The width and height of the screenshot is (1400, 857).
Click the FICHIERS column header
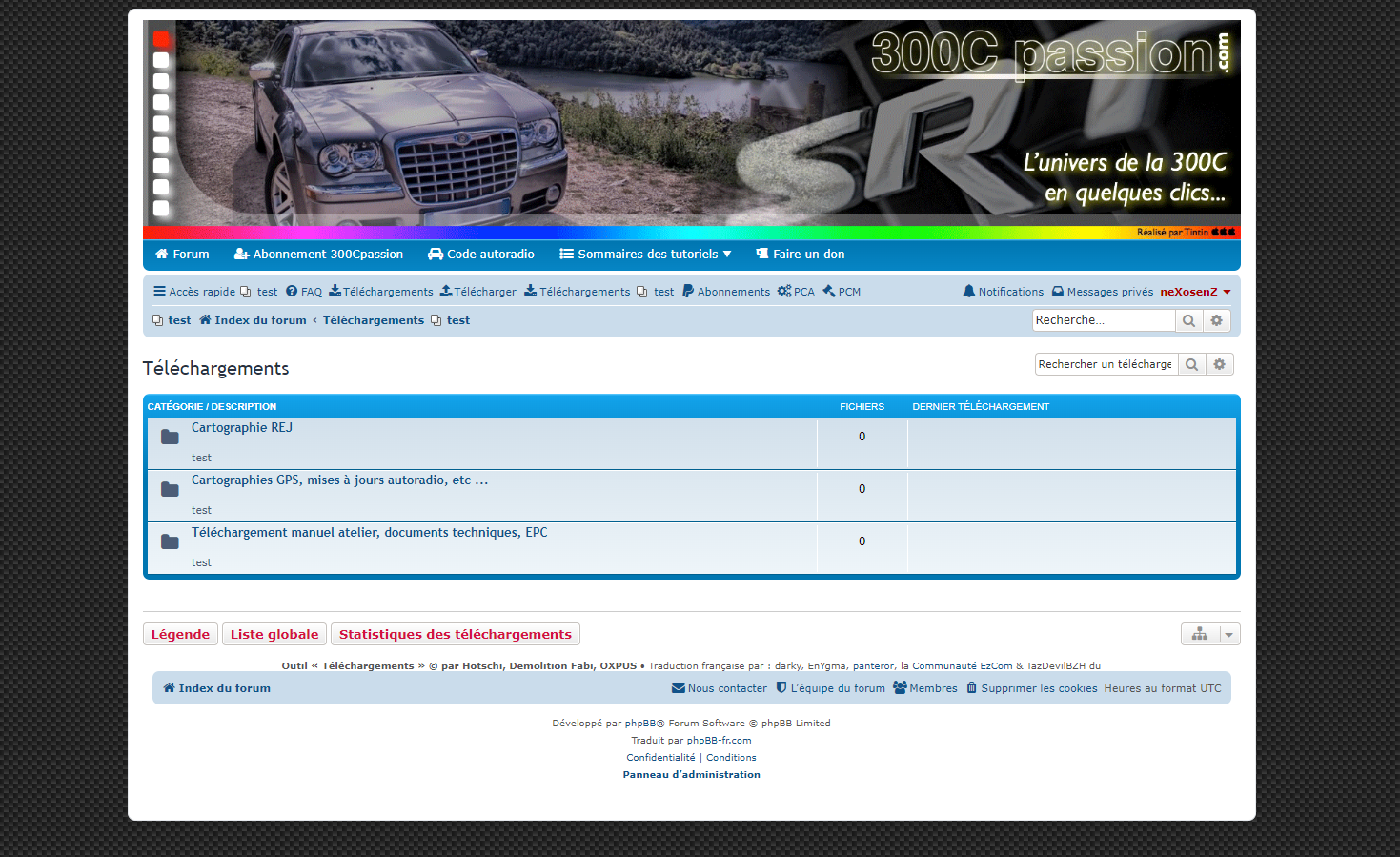point(862,407)
